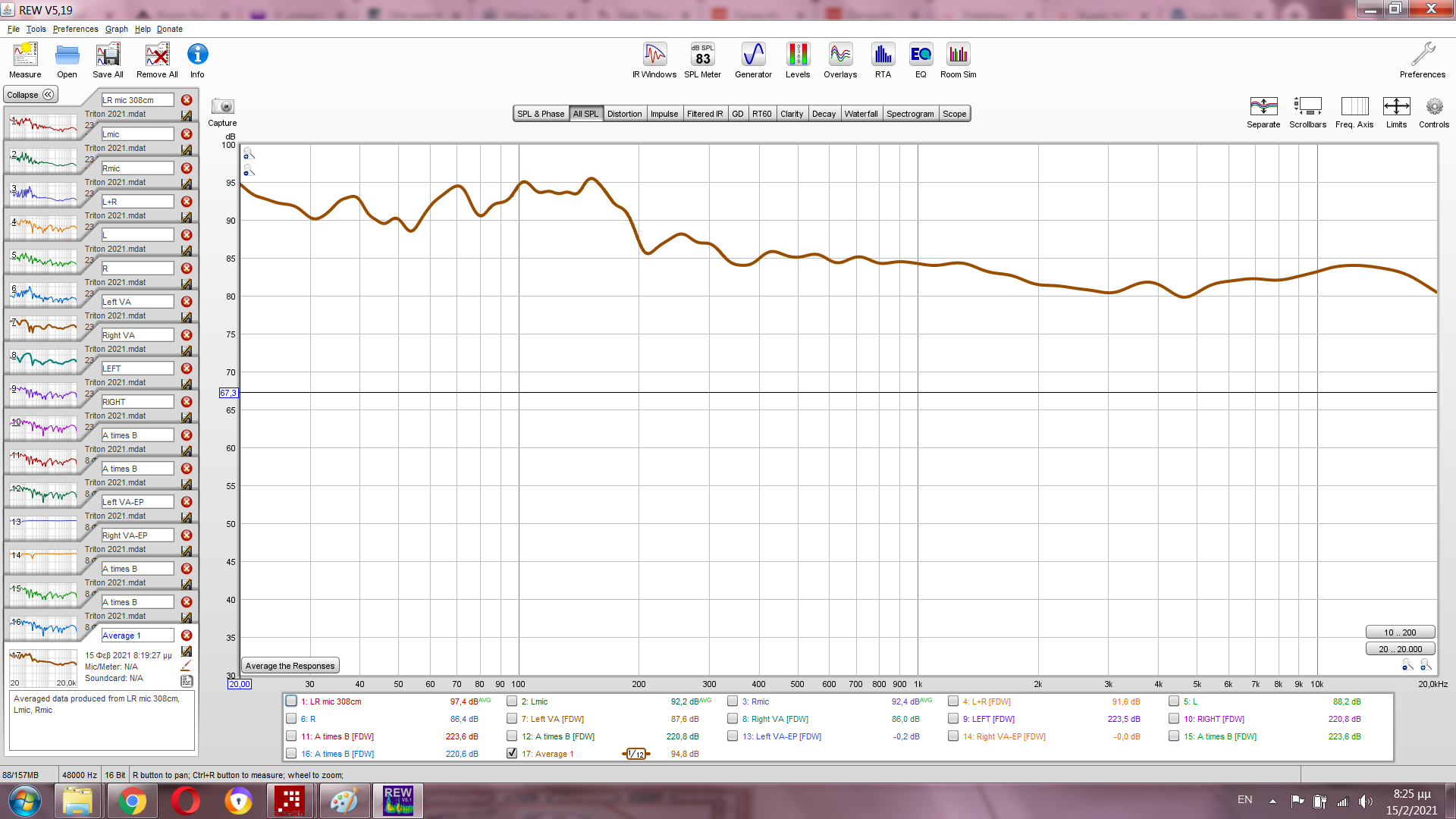
Task: Open the Graph menu
Action: click(116, 29)
